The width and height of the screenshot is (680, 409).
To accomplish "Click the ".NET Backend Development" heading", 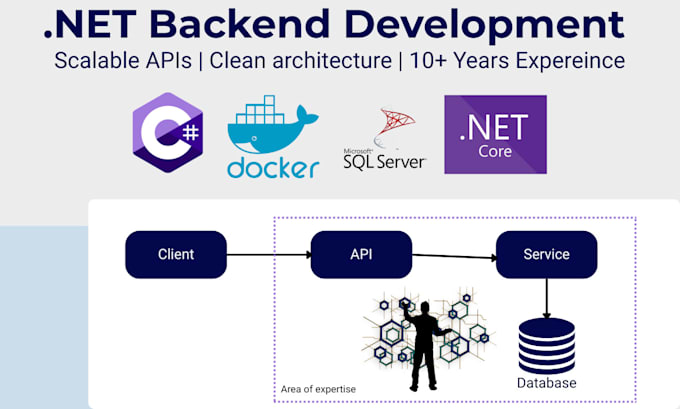I will [334, 24].
